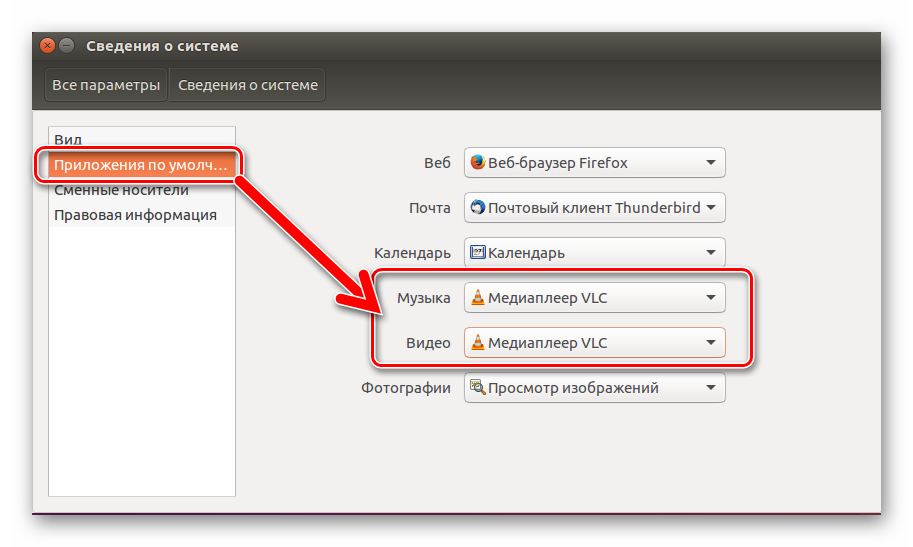This screenshot has height=547, width=913.
Task: Click the Calendar app icon in dropdown
Action: point(477,253)
